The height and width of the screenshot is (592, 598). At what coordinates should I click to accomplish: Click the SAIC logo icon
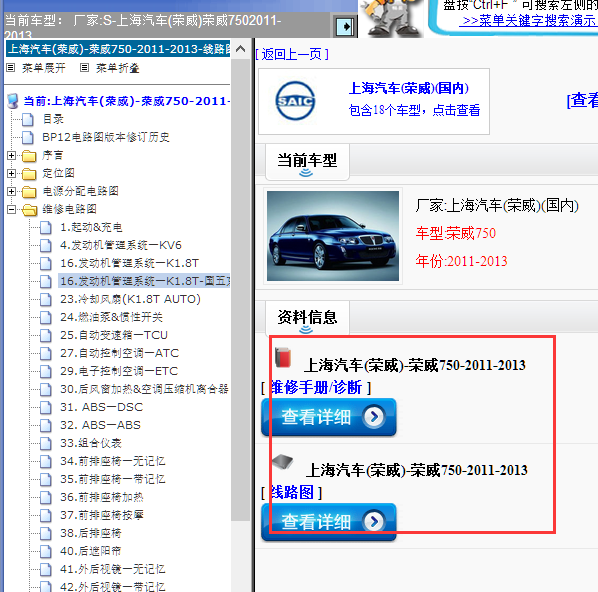pyautogui.click(x=295, y=101)
